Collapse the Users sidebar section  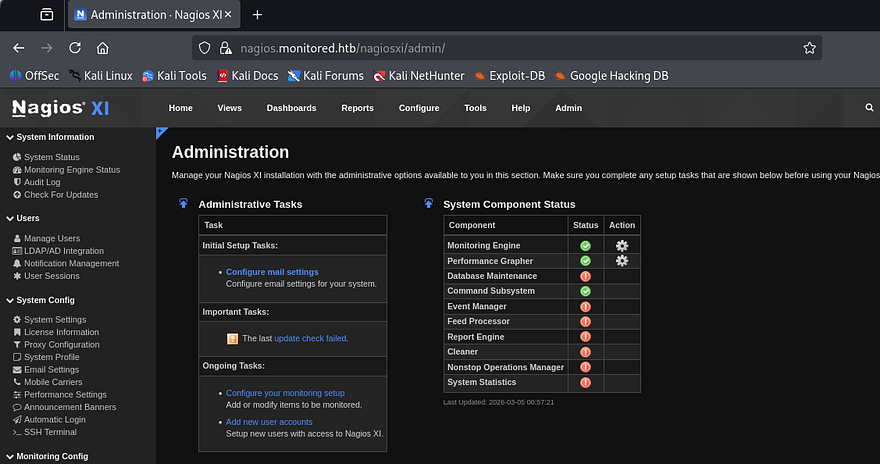(27, 218)
